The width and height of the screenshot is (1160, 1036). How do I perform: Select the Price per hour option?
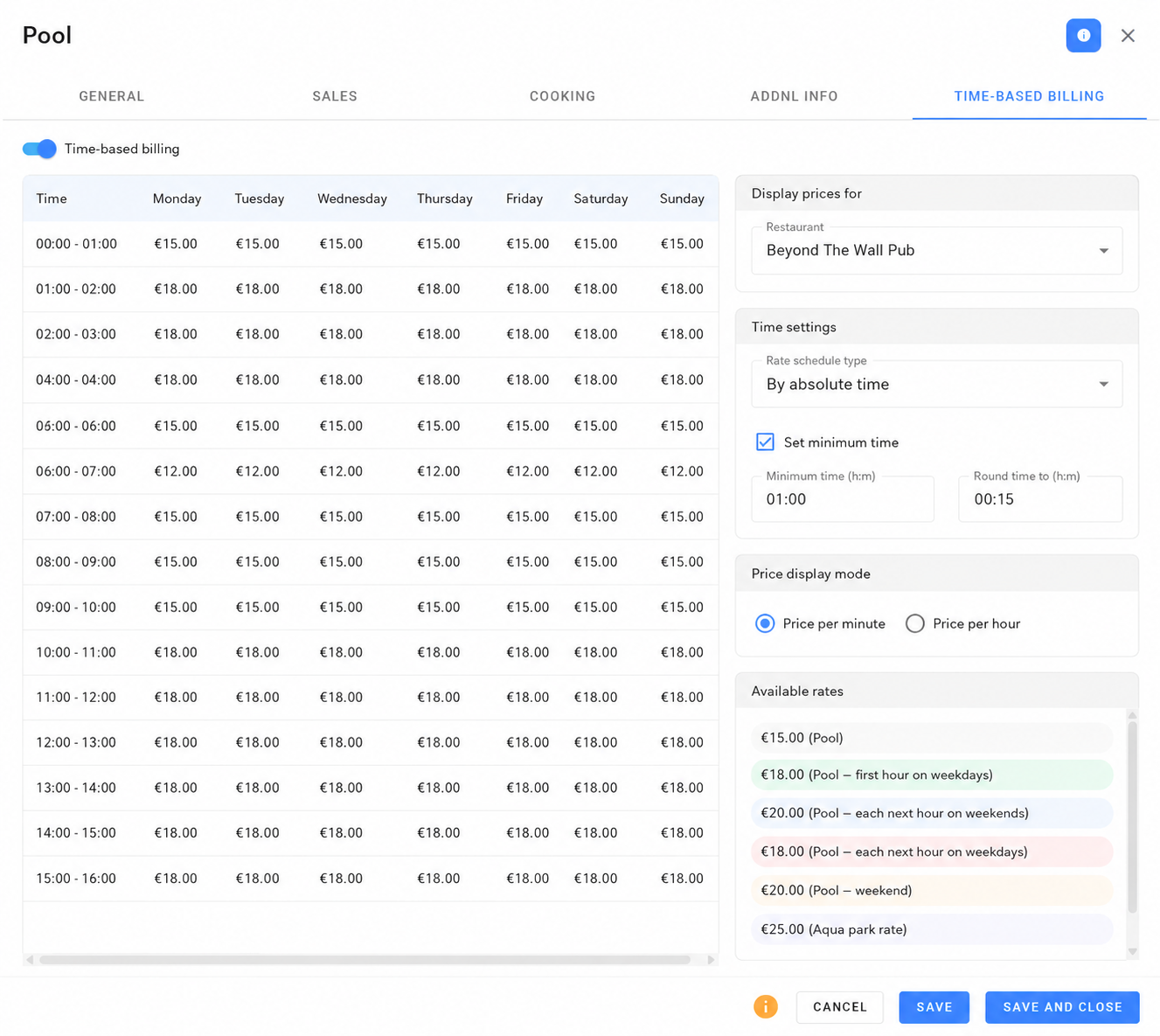point(915,623)
